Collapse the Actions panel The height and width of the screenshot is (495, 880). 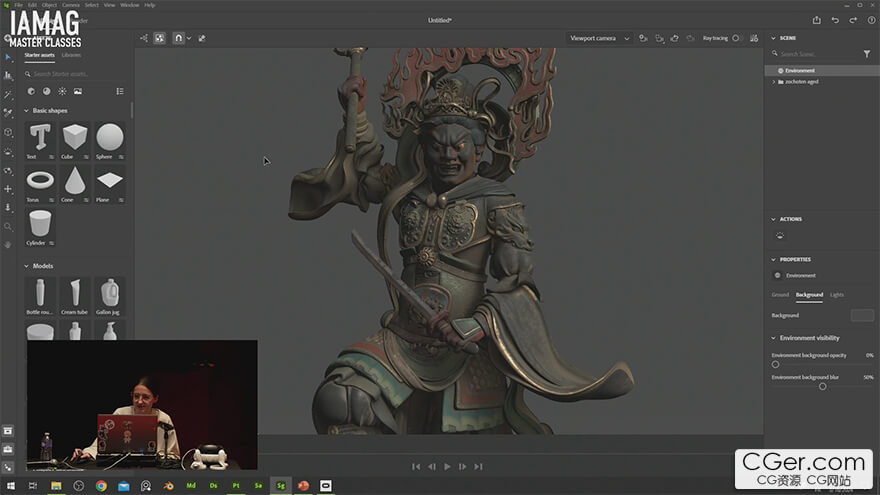(x=773, y=219)
